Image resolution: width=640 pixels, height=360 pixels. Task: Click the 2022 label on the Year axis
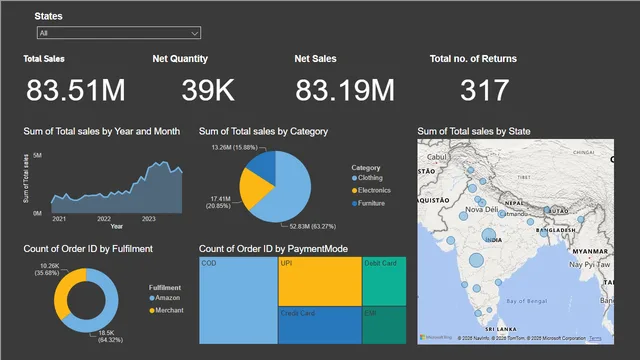[x=104, y=219]
